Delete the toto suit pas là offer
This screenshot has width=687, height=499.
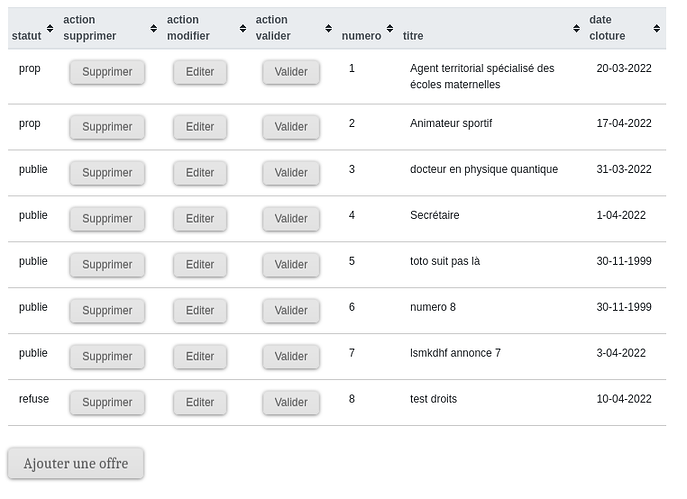[107, 265]
